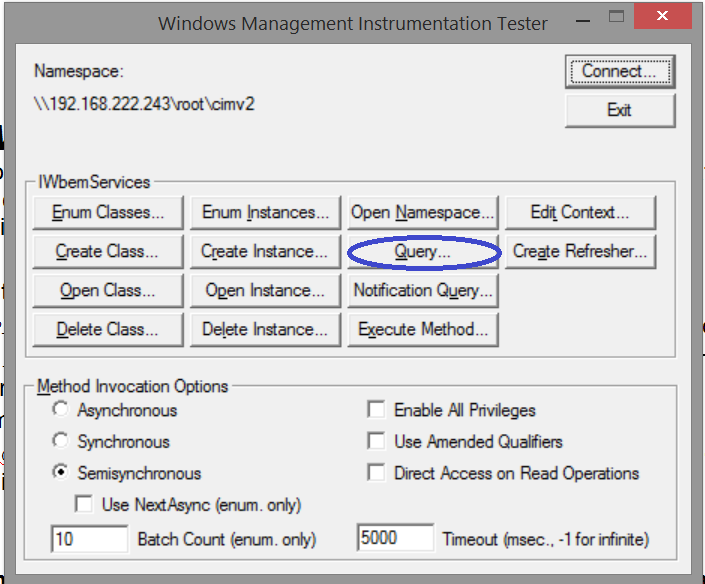Click the IWbemServices group label
This screenshot has width=705, height=584.
(94, 182)
